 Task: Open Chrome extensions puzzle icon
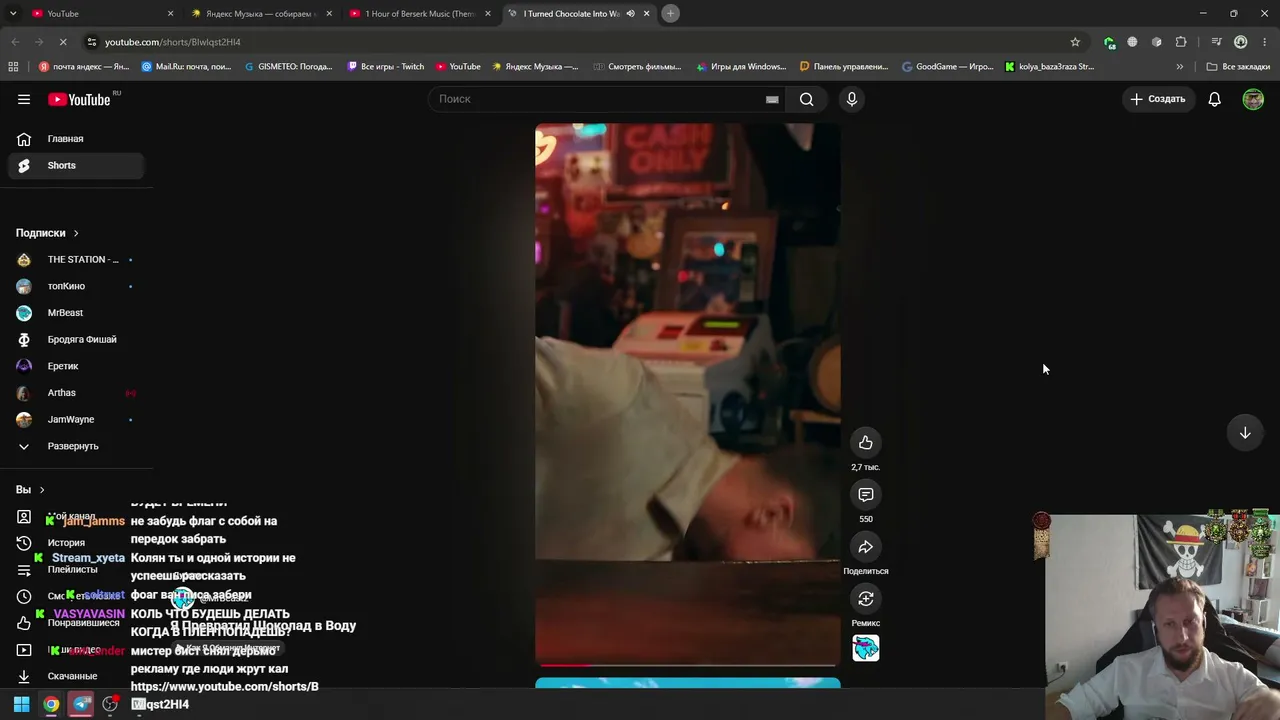pyautogui.click(x=1181, y=42)
